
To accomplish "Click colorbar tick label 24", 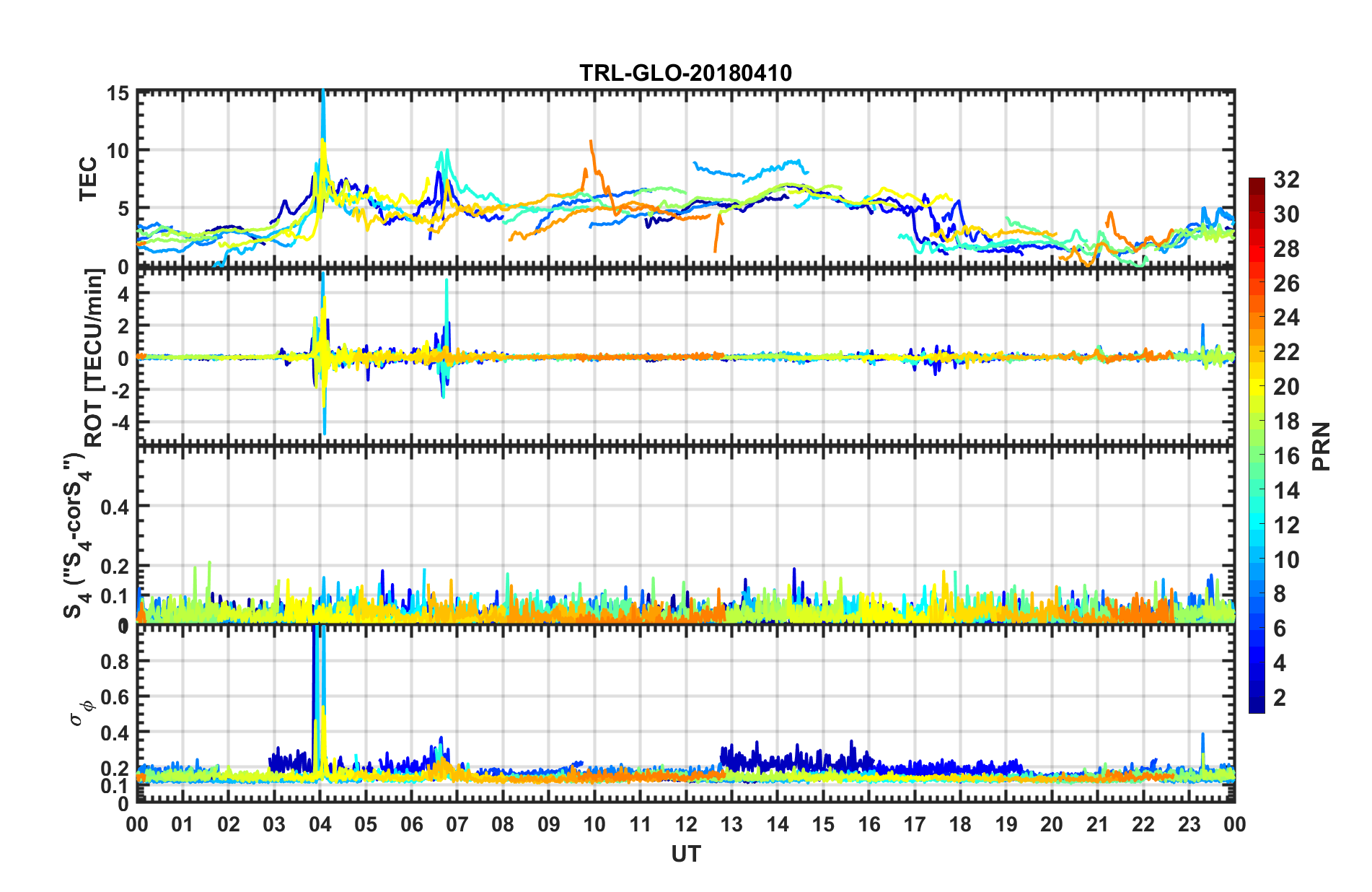I will coord(1285,318).
